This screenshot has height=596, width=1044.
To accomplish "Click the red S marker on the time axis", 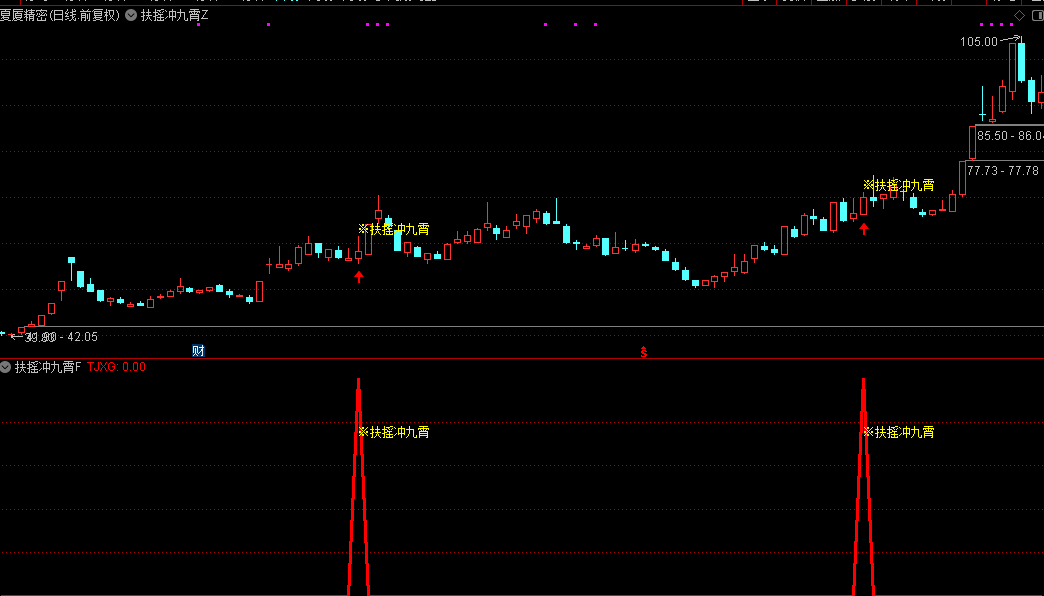I will tap(644, 352).
